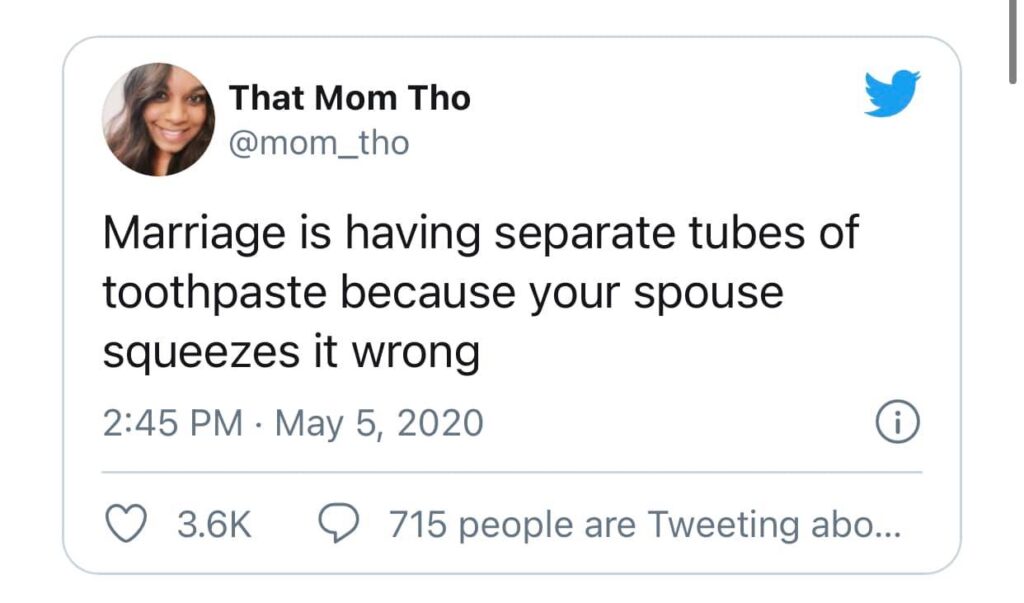Click the display name That Mom Tho
Image resolution: width=1024 pixels, height=603 pixels.
tap(349, 98)
